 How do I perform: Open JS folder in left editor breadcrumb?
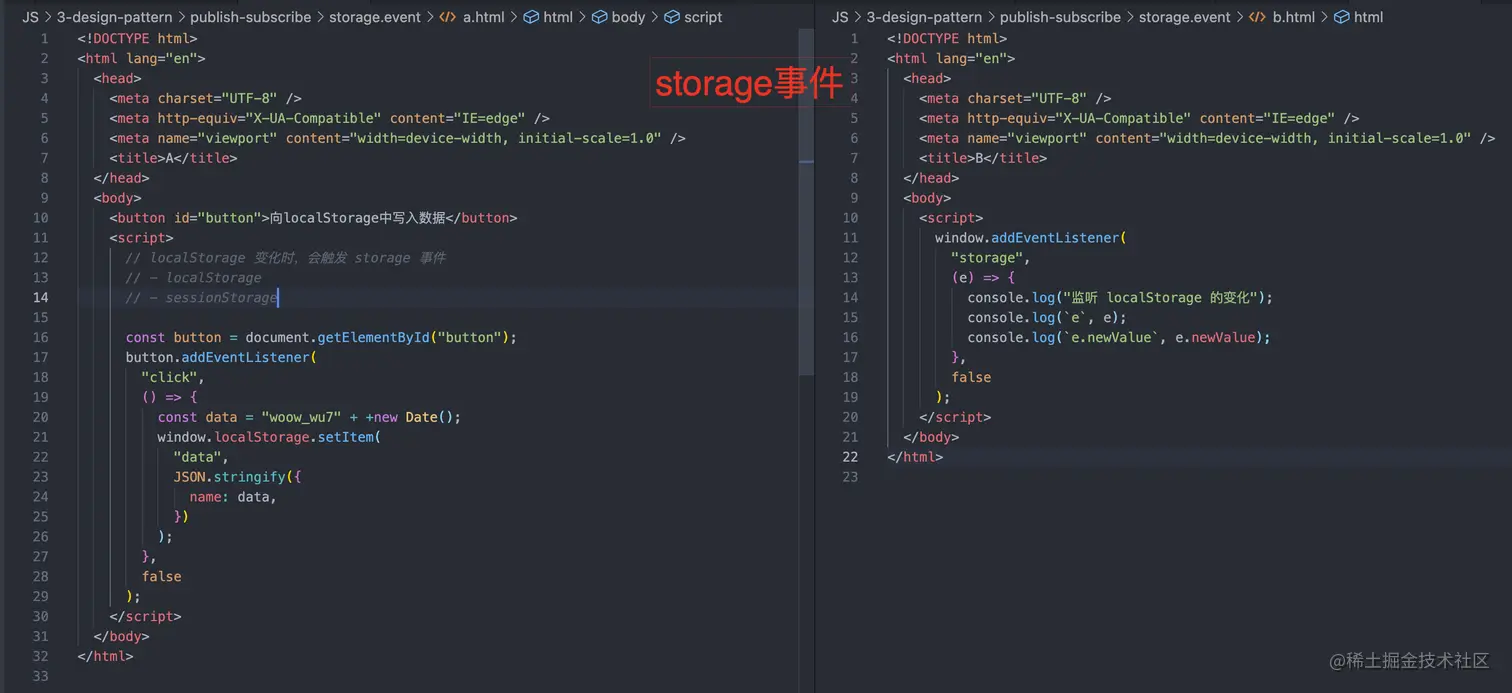[30, 17]
